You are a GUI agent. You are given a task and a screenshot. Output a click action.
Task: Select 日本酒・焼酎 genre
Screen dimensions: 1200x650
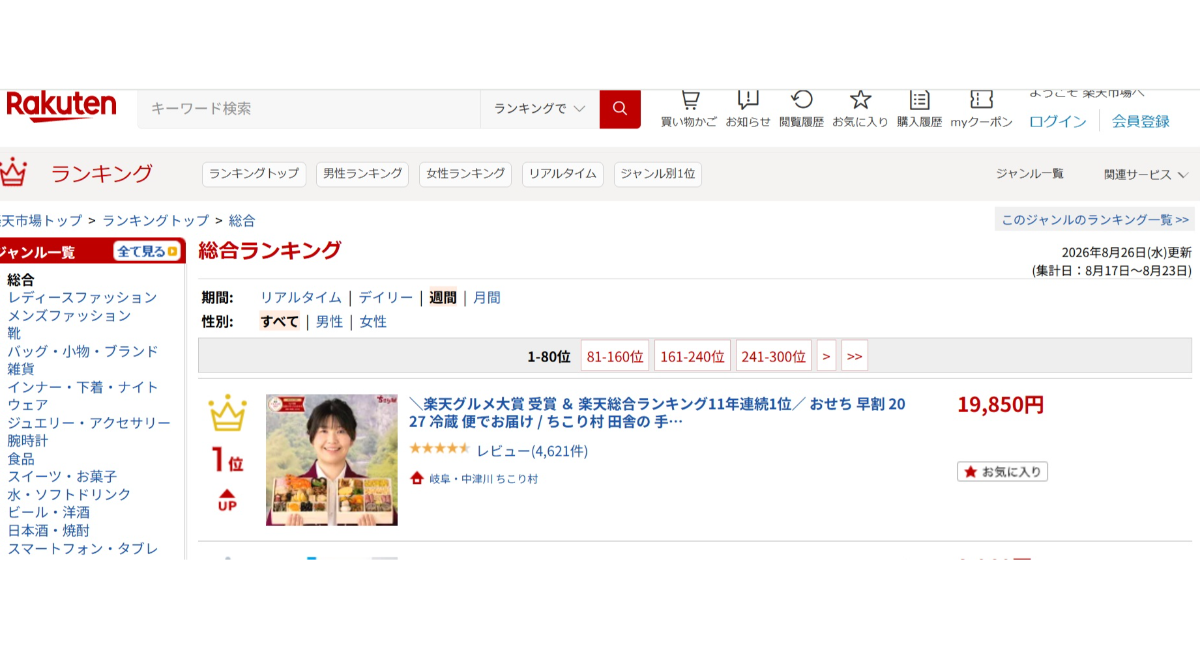tap(48, 531)
